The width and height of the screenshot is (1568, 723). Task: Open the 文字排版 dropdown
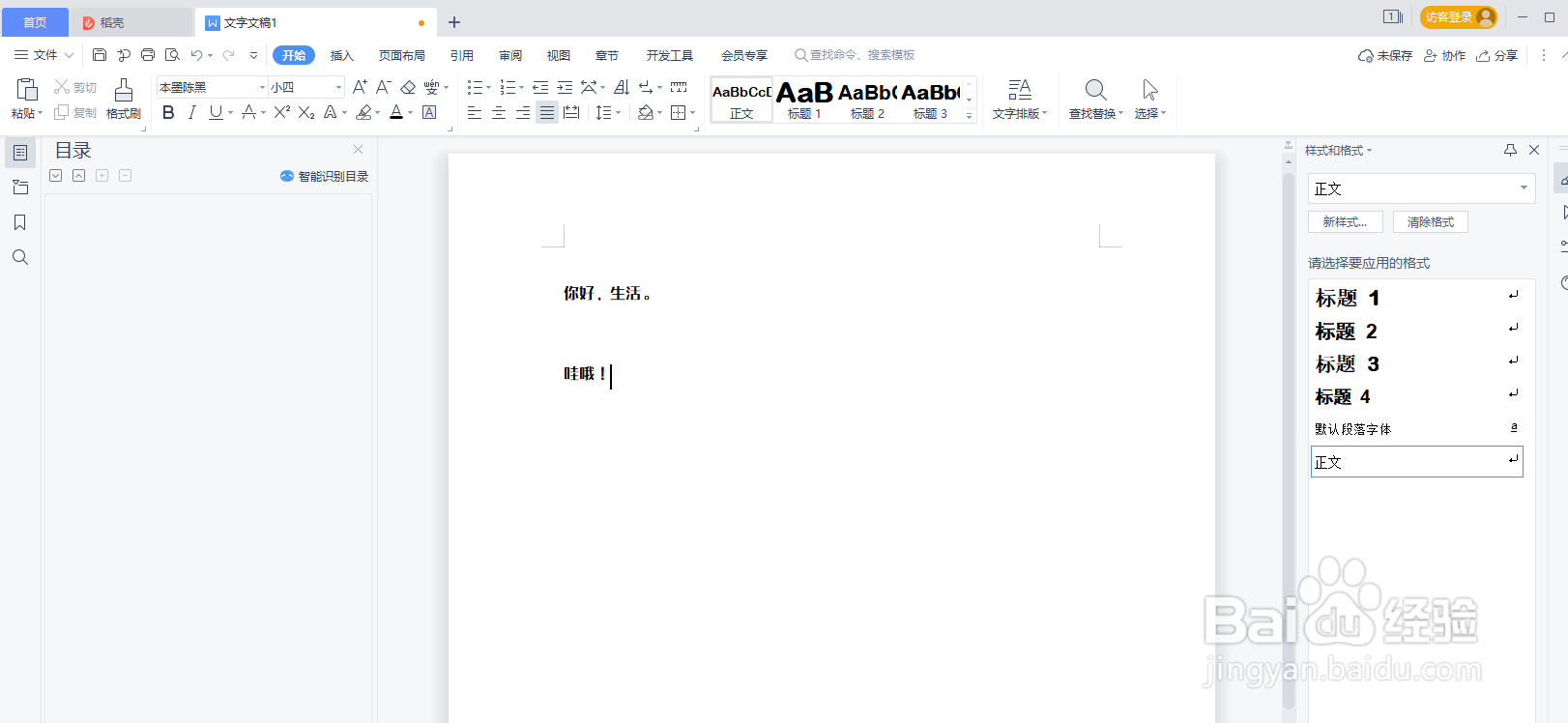[x=1020, y=100]
